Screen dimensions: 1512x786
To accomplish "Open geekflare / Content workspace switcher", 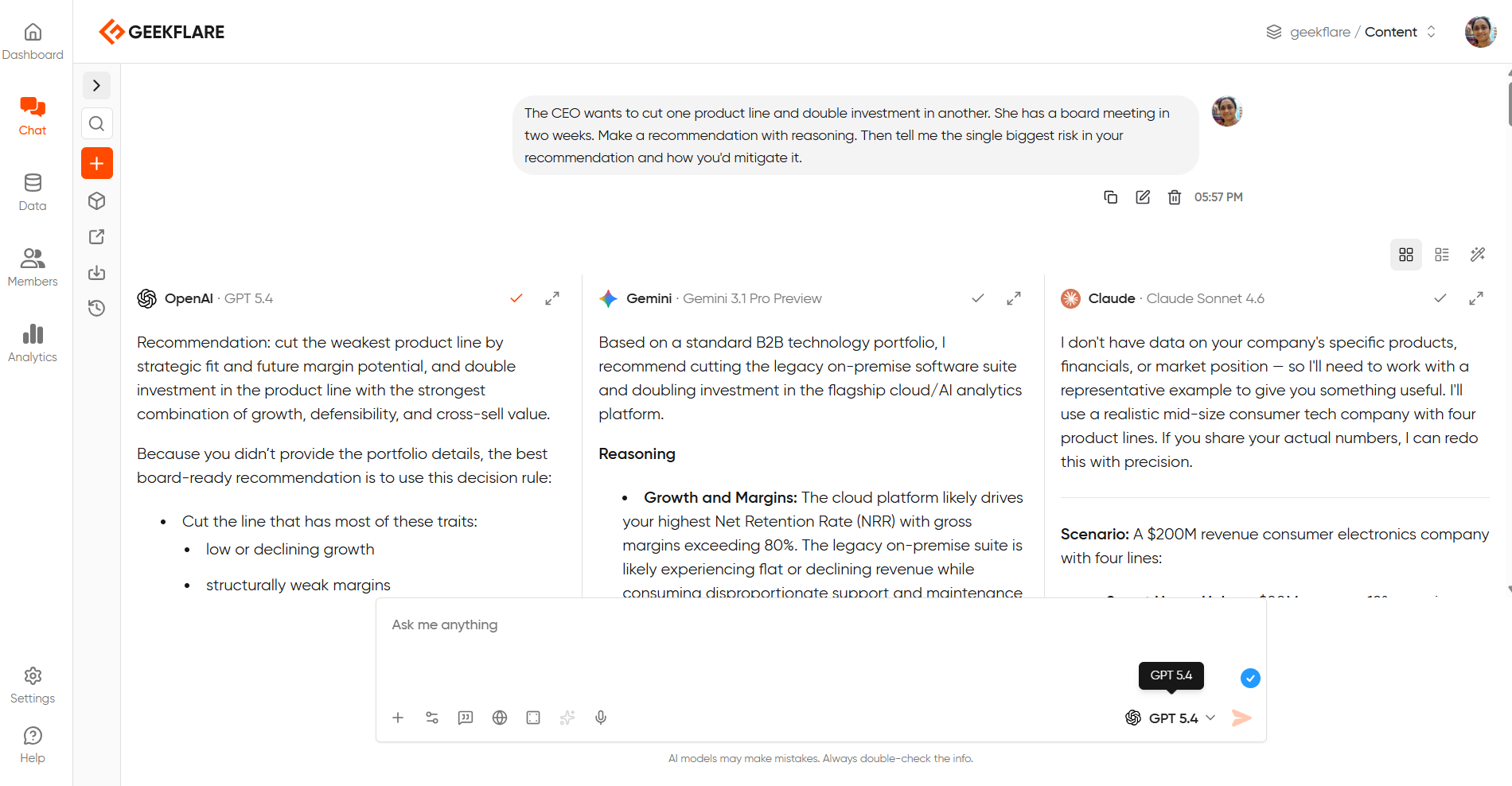I will tap(1351, 32).
